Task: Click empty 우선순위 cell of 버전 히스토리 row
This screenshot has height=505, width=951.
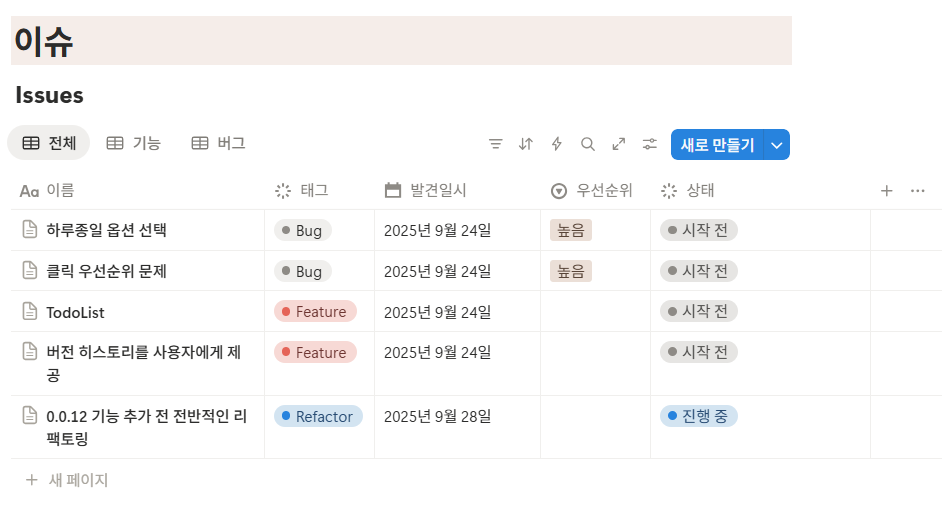Action: point(595,364)
